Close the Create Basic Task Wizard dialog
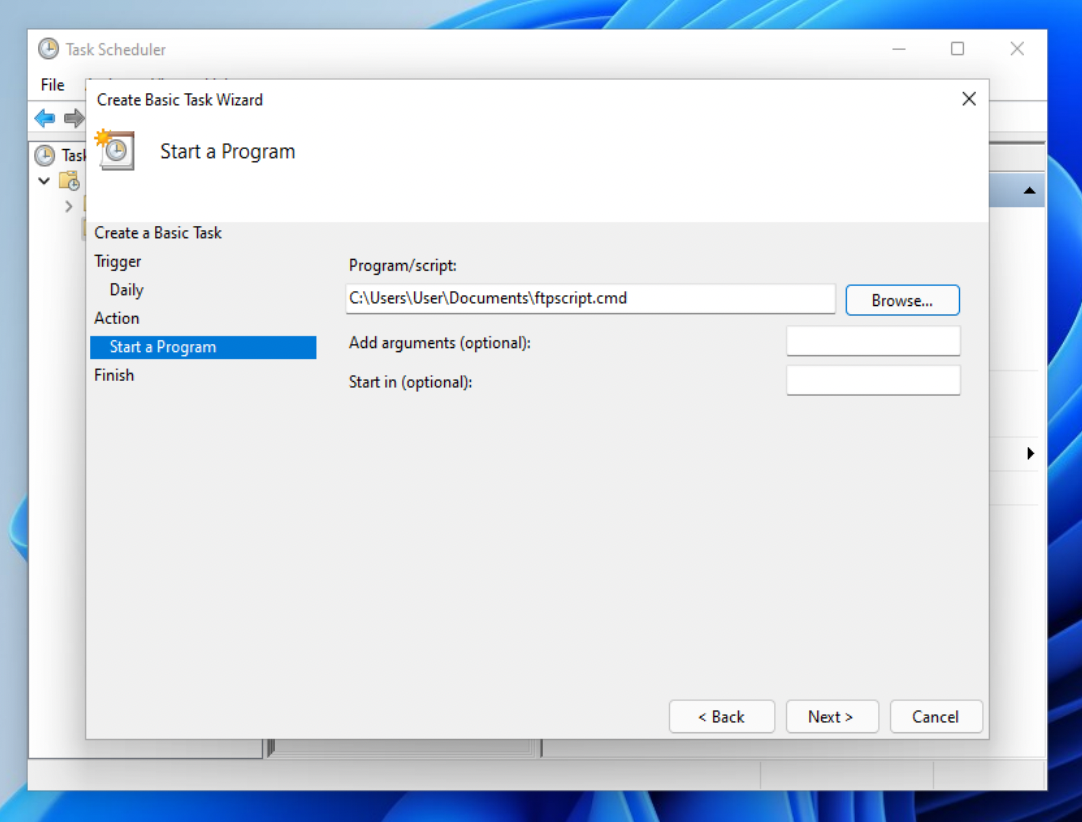The width and height of the screenshot is (1082, 822). point(968,99)
